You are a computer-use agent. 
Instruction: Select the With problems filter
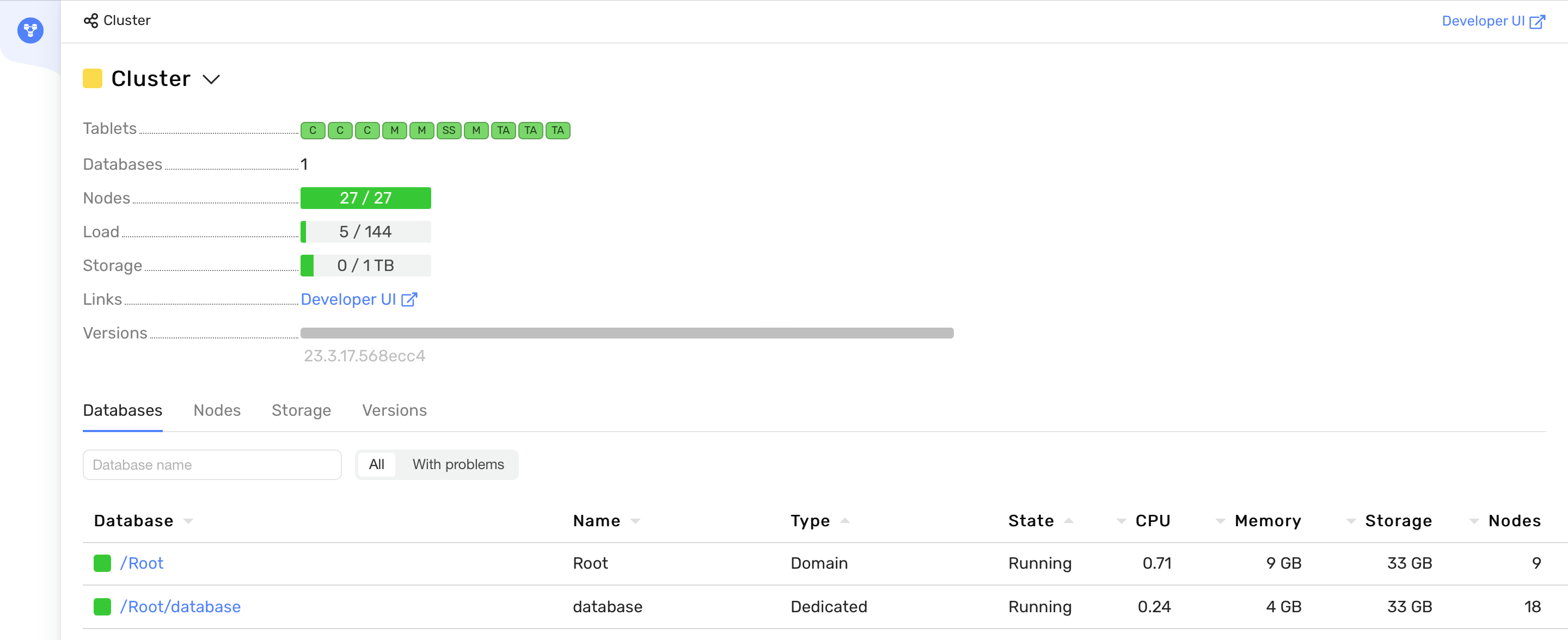pos(458,464)
